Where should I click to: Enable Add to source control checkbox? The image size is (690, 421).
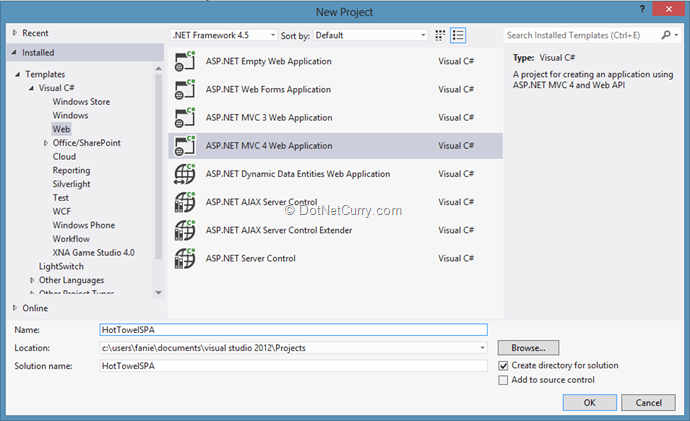(x=503, y=380)
